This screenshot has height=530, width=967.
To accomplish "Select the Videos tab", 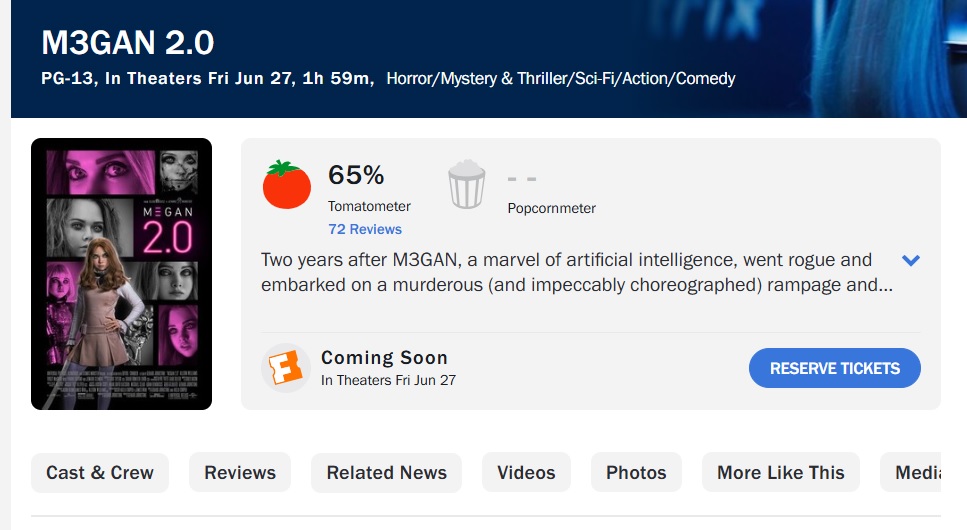I will pyautogui.click(x=526, y=473).
